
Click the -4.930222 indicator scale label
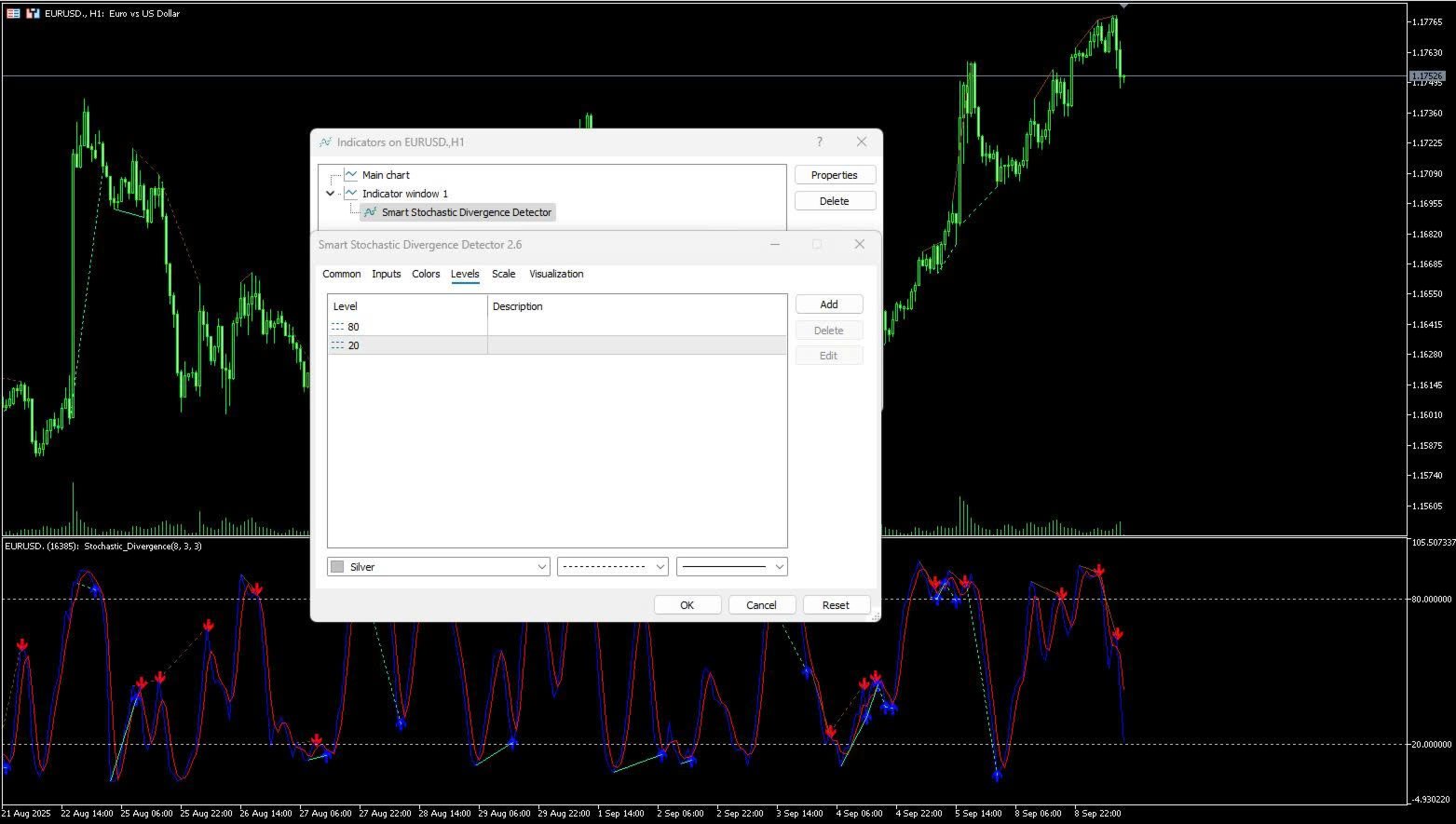click(1430, 800)
